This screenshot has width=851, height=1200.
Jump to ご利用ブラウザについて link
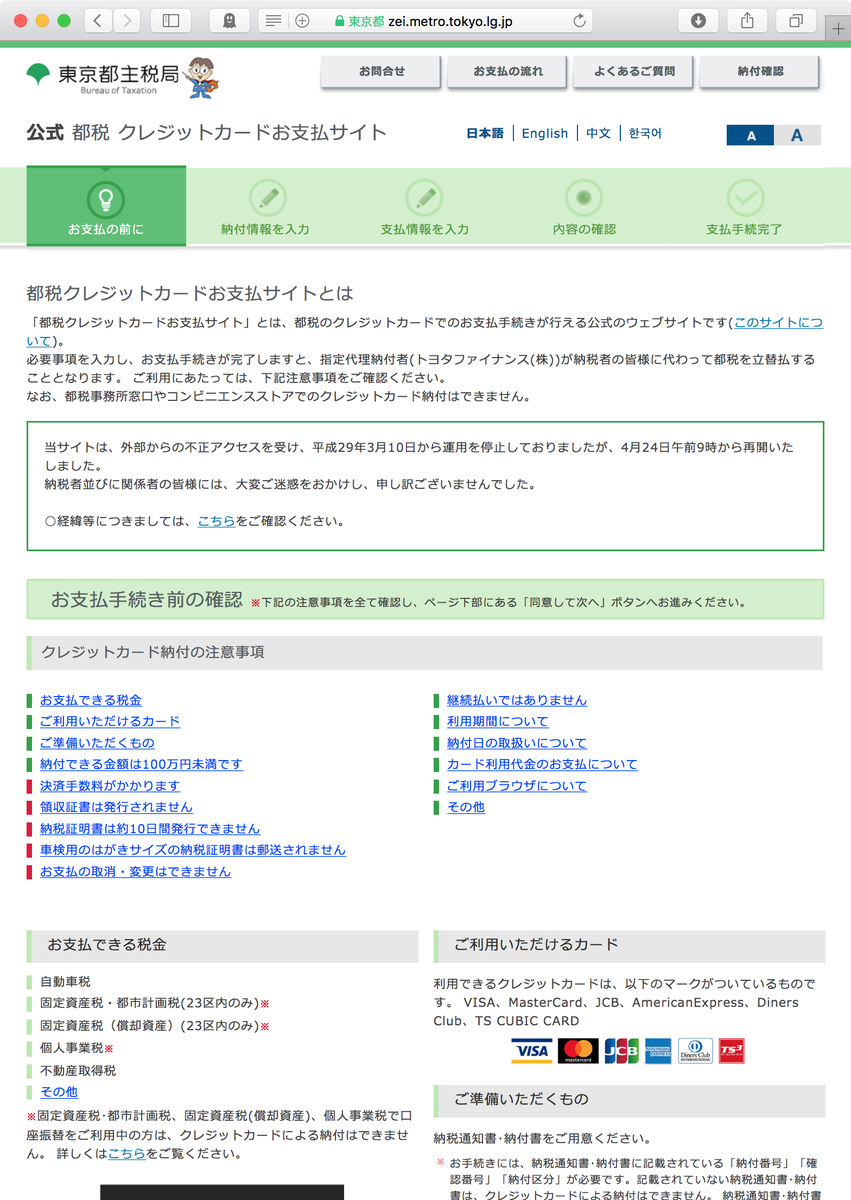517,786
